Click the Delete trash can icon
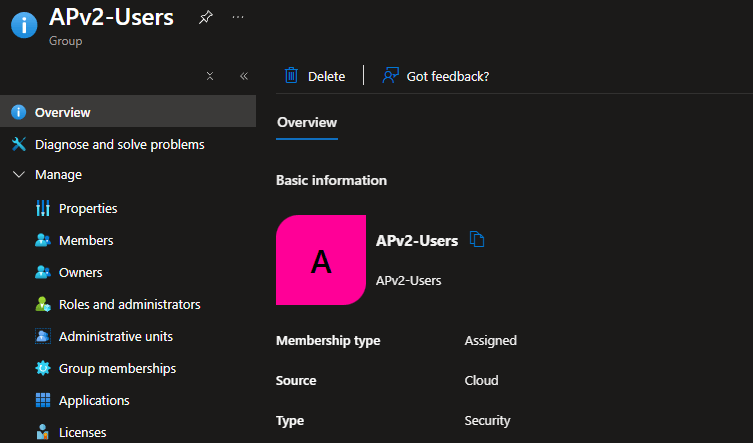The width and height of the screenshot is (753, 443). [291, 75]
